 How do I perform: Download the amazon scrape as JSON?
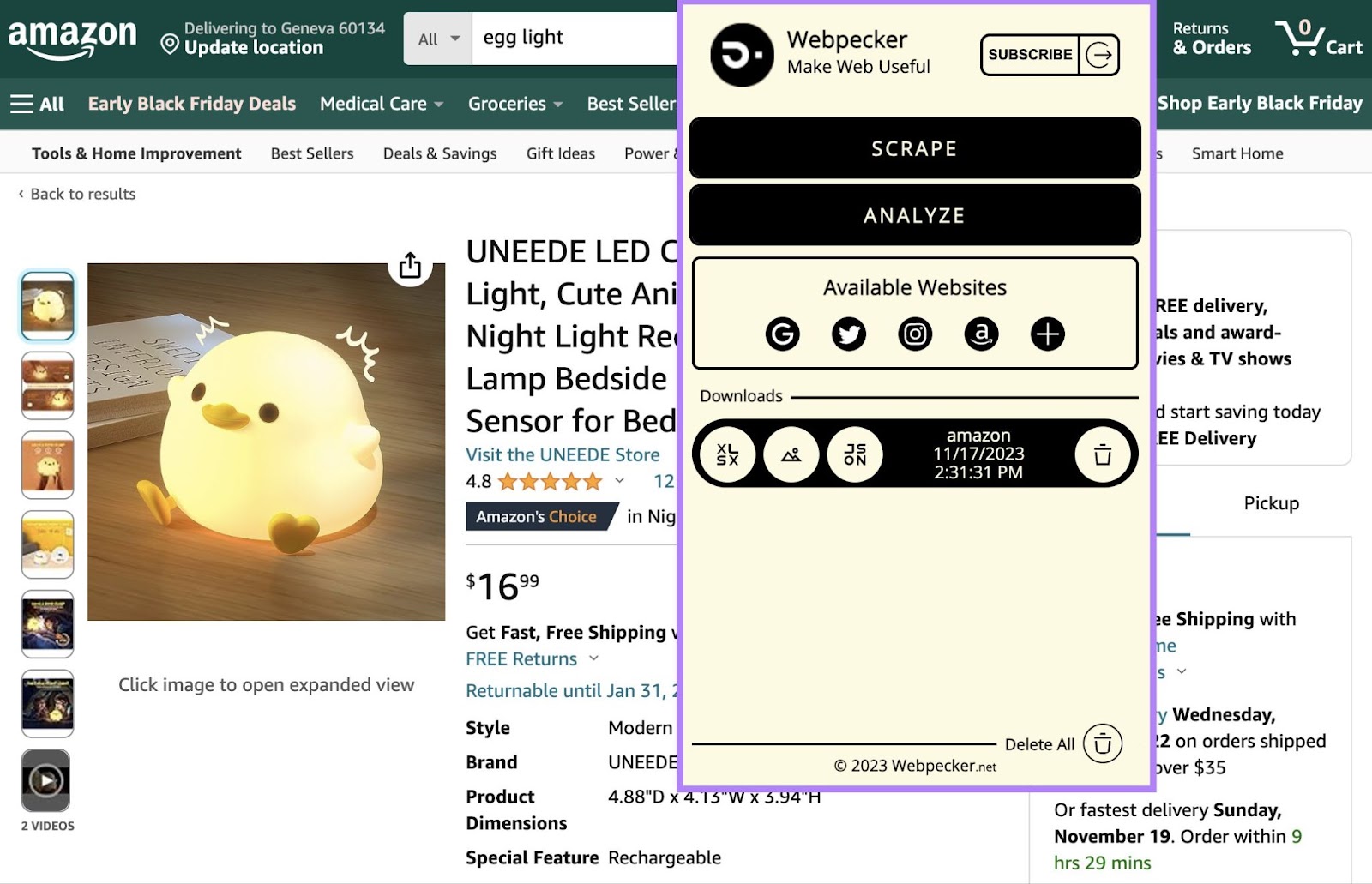pyautogui.click(x=855, y=454)
